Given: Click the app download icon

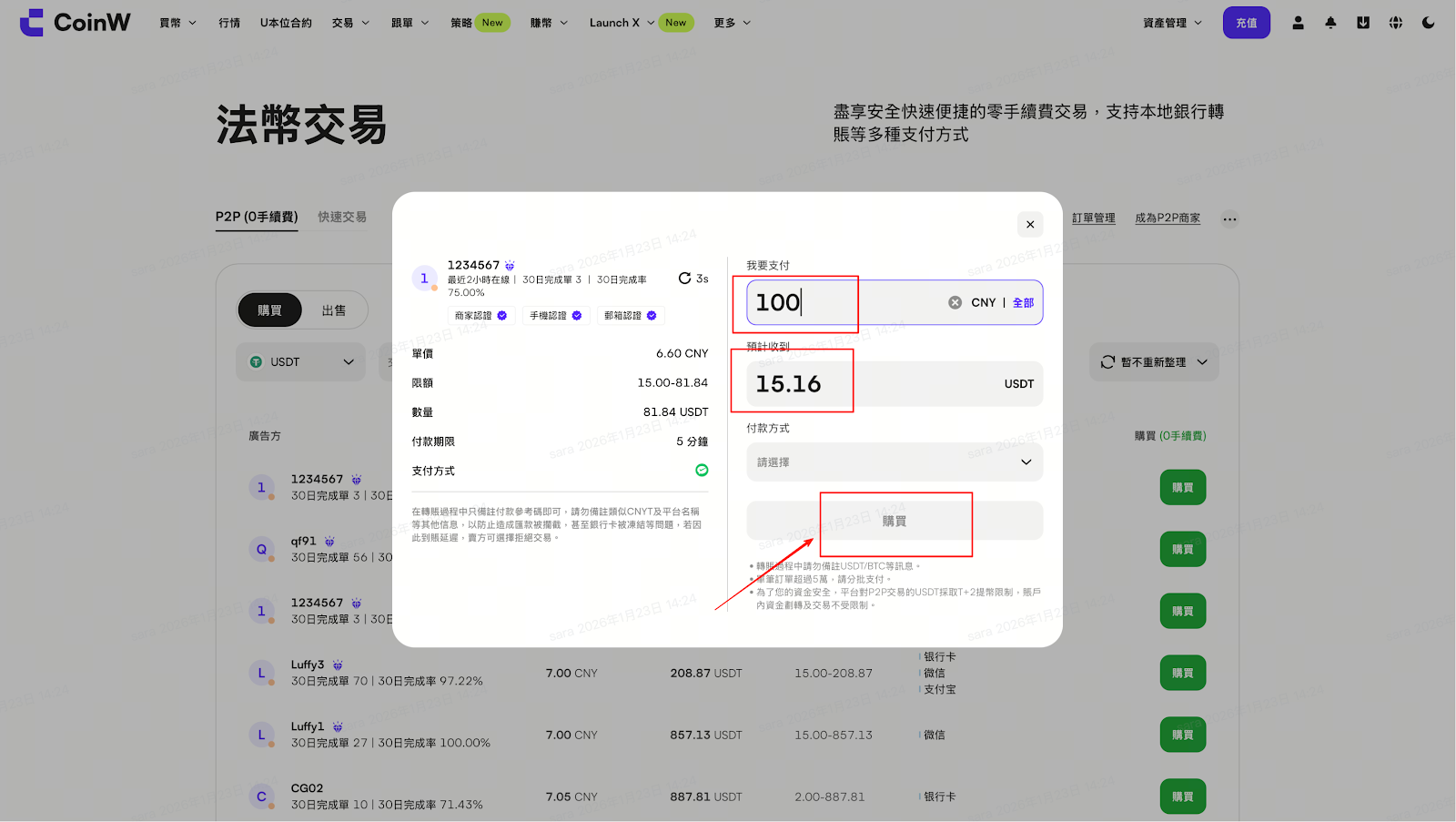Looking at the screenshot, I should pyautogui.click(x=1363, y=23).
